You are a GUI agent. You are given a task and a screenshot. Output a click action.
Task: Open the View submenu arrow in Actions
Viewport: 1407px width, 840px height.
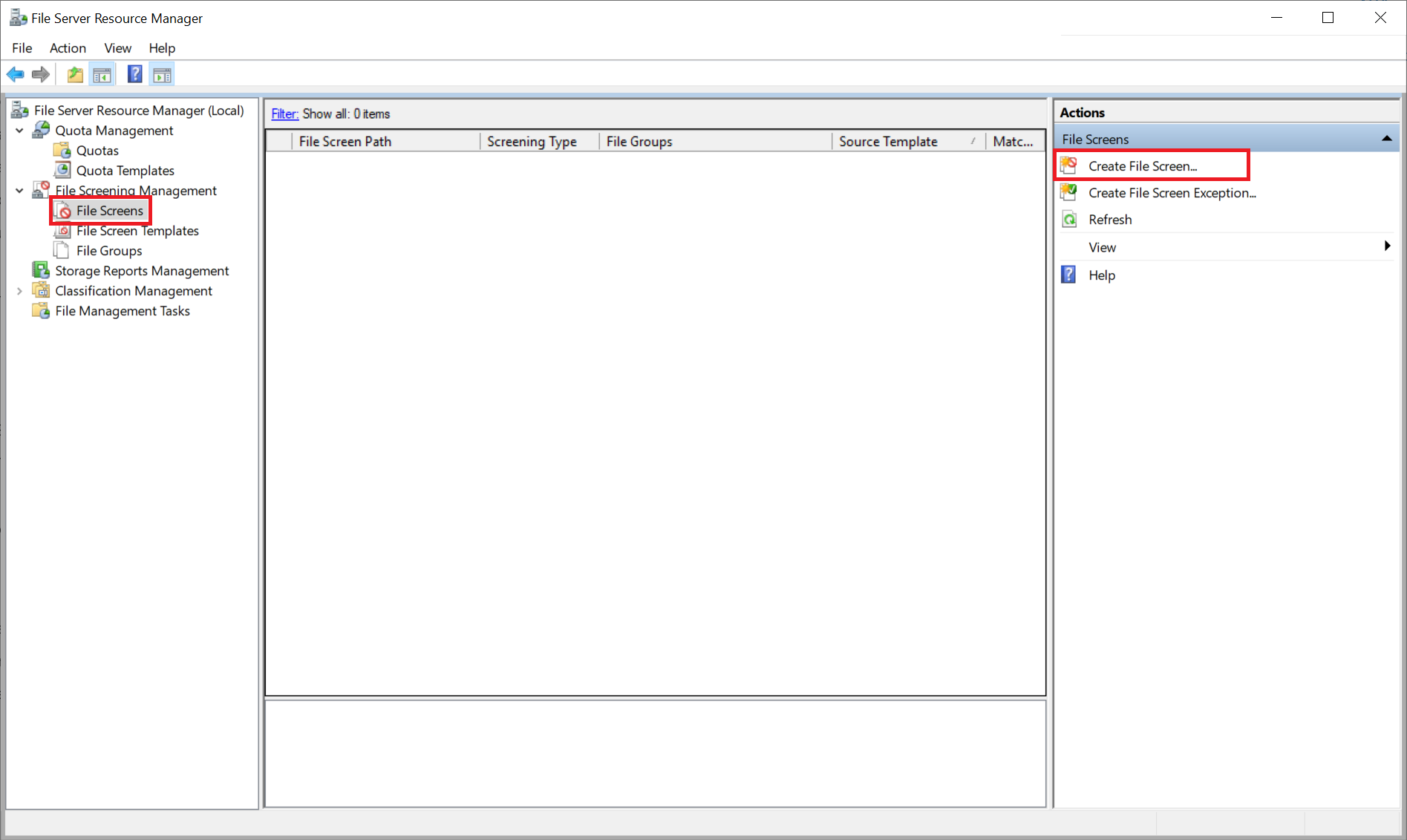click(x=1387, y=246)
